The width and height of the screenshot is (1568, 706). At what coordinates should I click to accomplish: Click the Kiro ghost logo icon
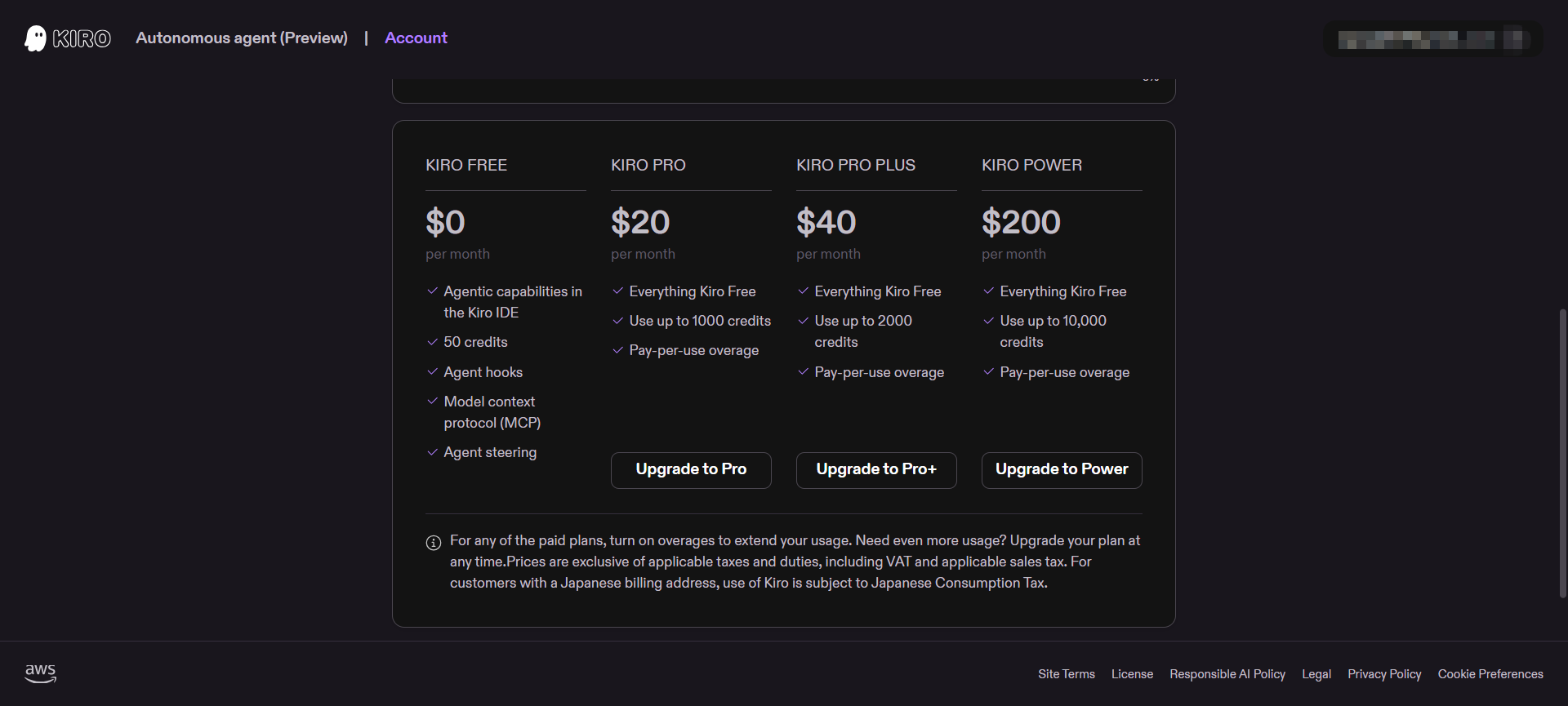(x=35, y=38)
